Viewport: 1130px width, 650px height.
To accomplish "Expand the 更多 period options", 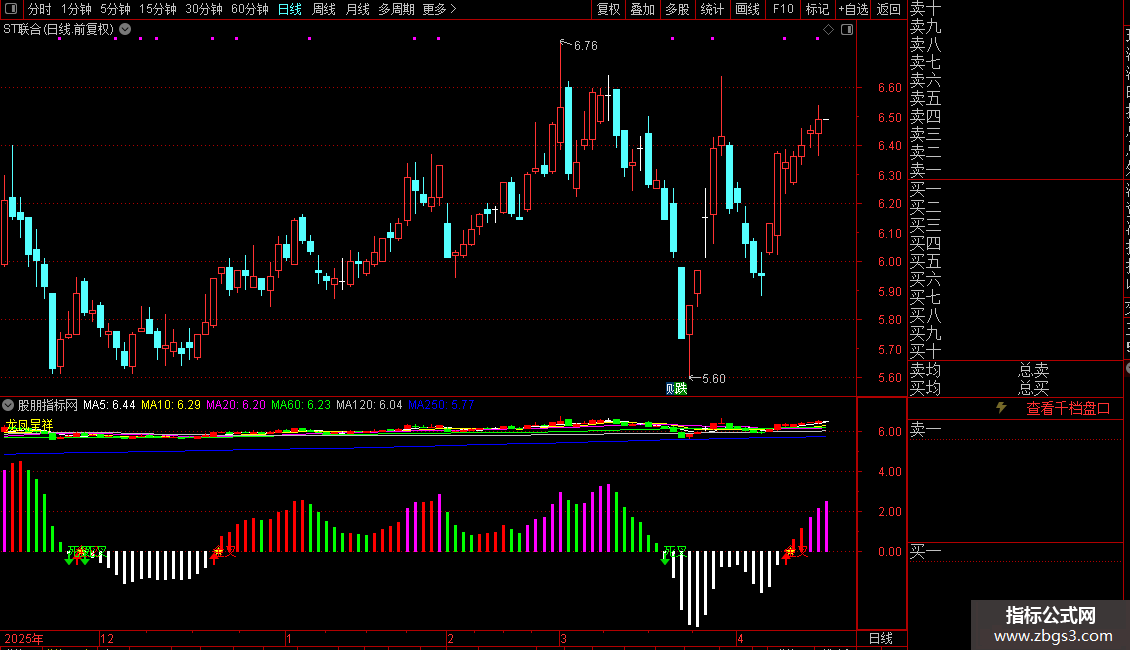I will click(439, 9).
